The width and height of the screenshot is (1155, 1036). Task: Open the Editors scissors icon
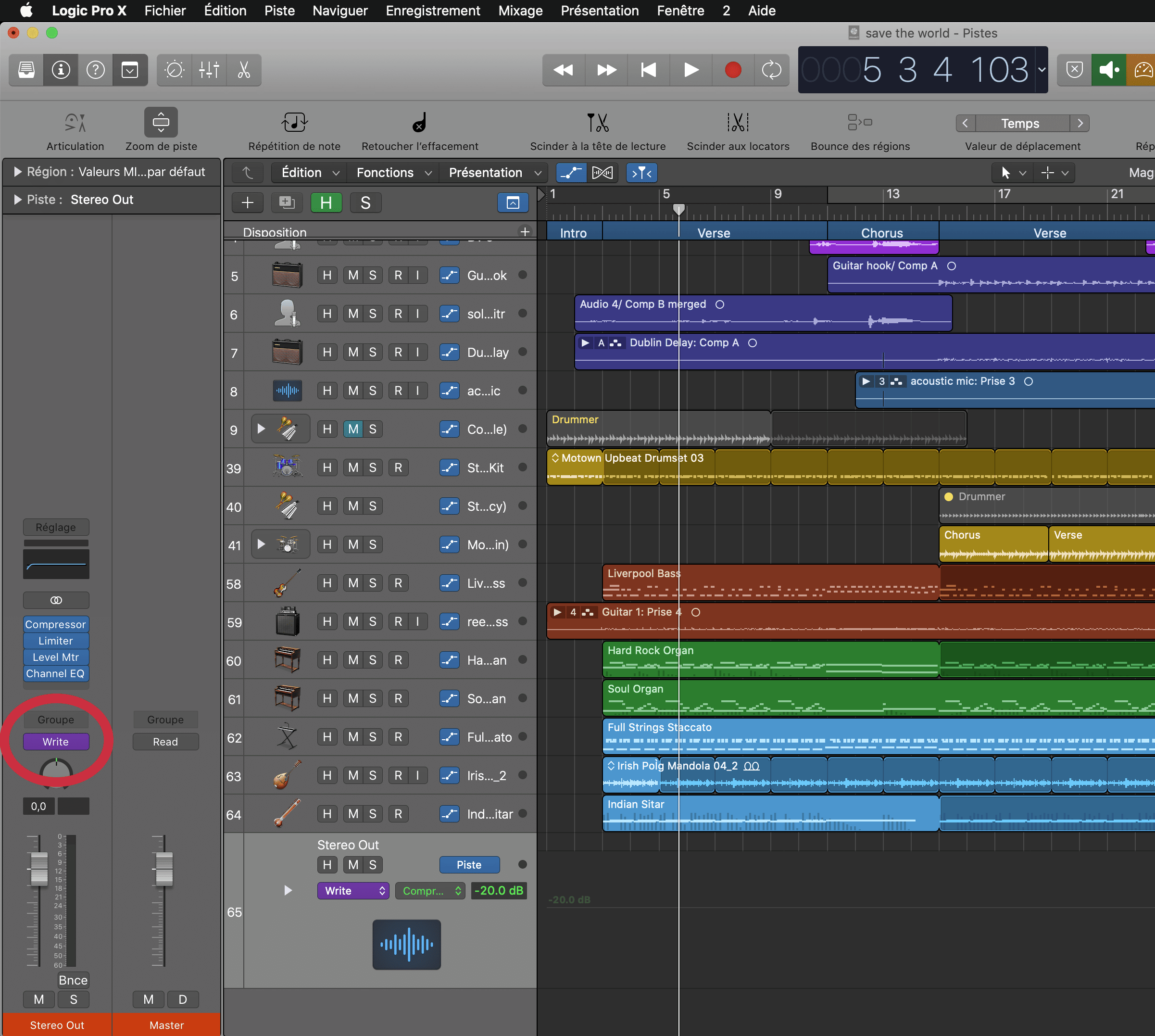(x=243, y=70)
